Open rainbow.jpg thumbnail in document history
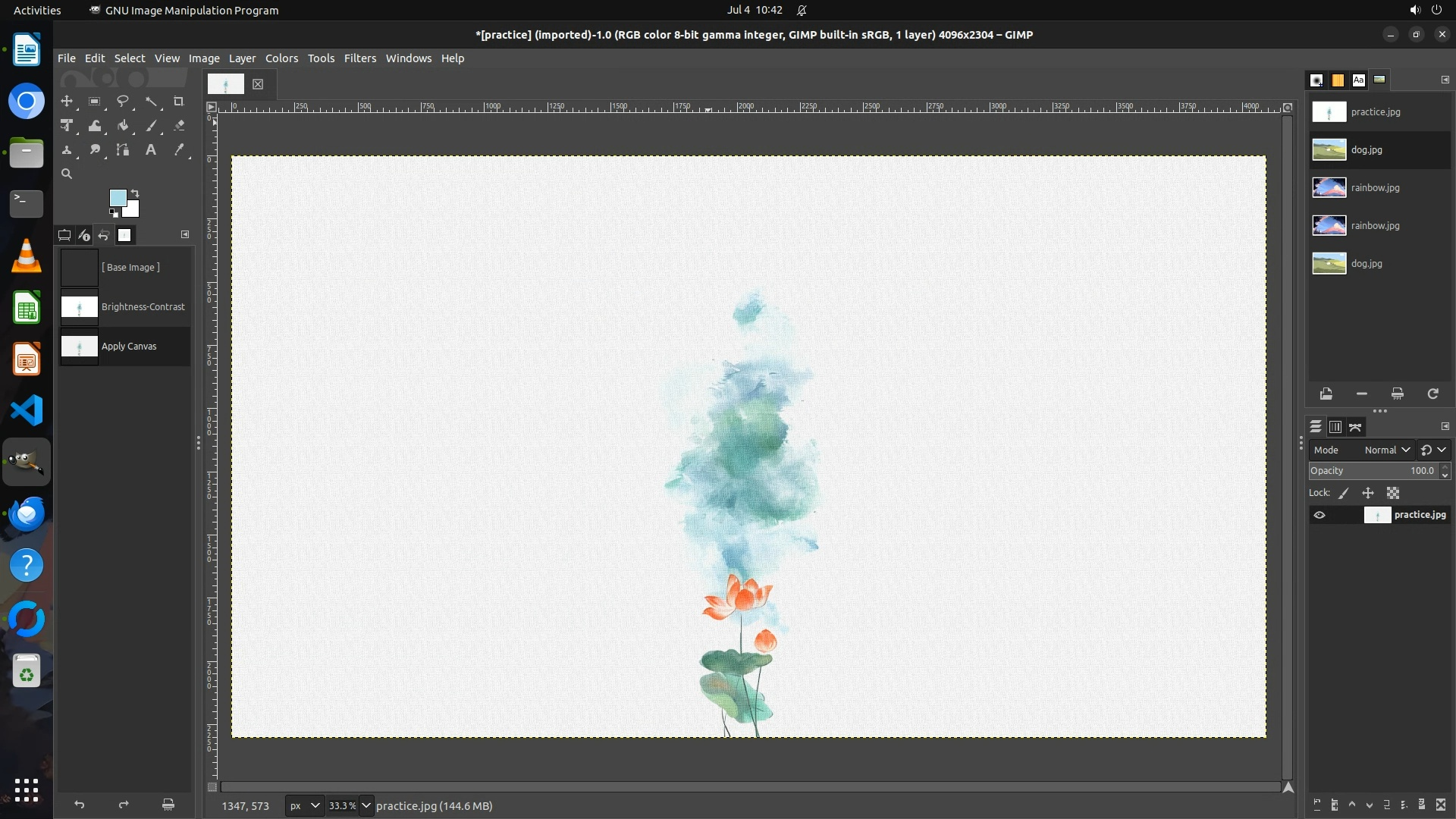Image resolution: width=1456 pixels, height=819 pixels. pyautogui.click(x=1329, y=187)
